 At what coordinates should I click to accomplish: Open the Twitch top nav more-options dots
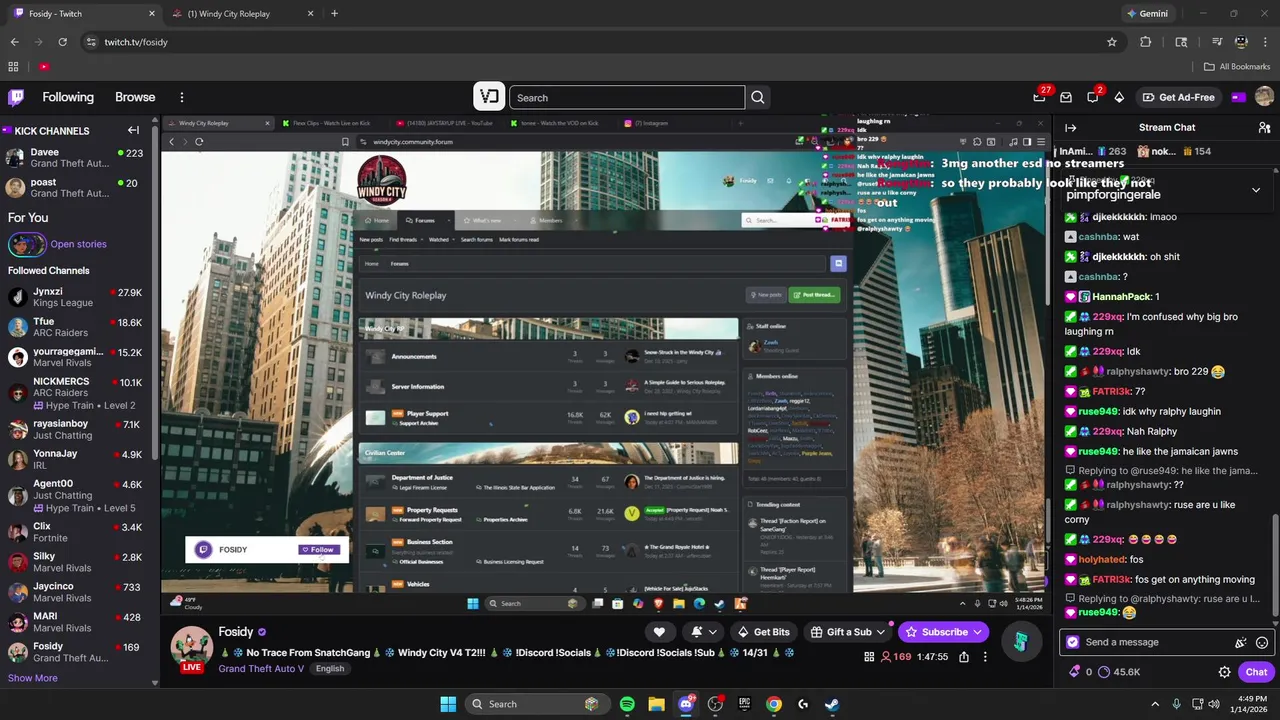pos(182,97)
